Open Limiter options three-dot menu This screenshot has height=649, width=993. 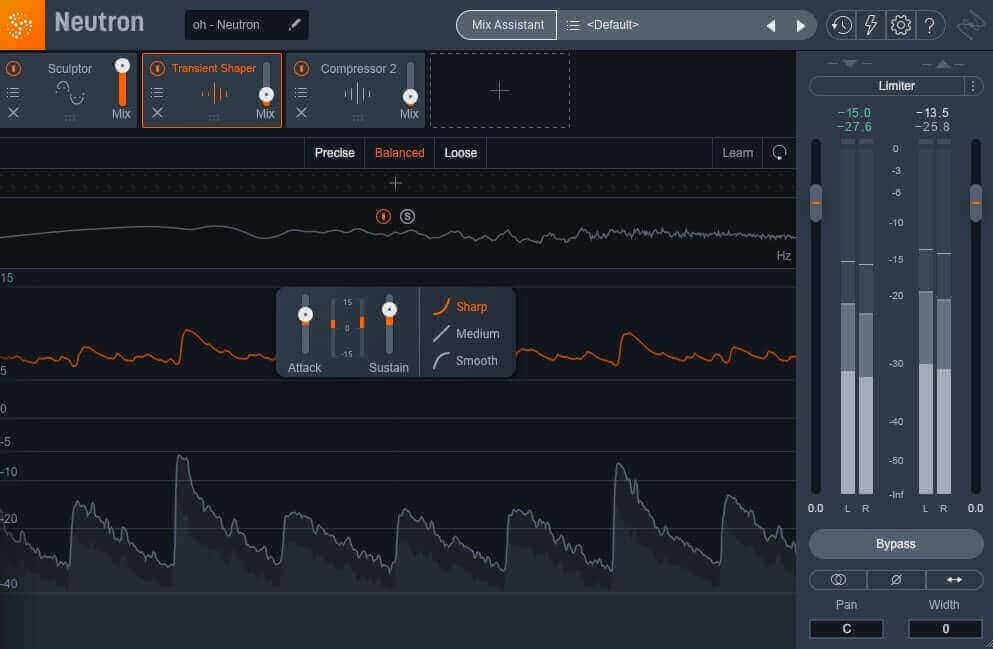(973, 85)
